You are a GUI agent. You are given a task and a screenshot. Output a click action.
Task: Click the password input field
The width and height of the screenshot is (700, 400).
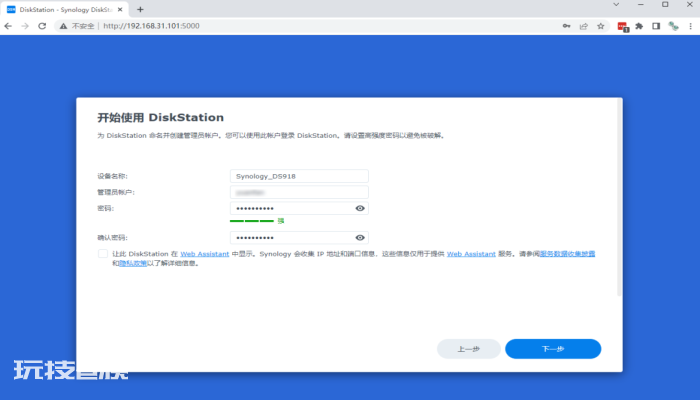299,208
